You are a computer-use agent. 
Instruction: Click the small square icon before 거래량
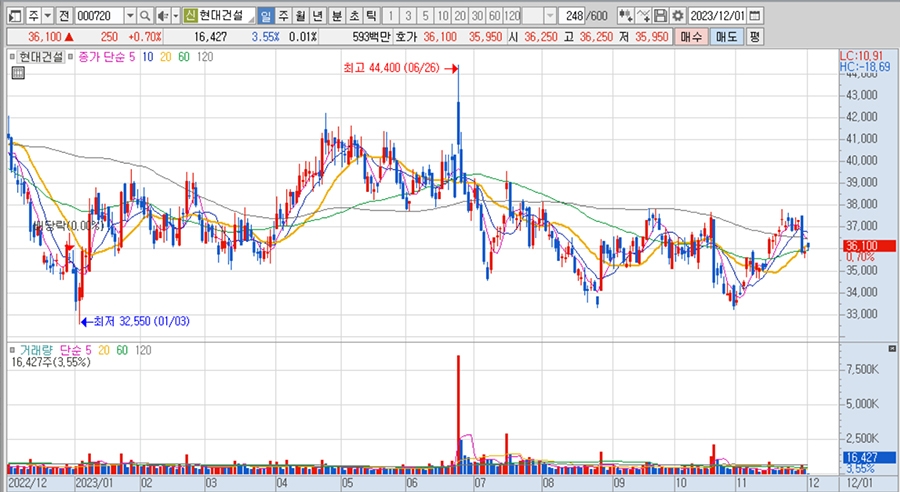coord(12,350)
